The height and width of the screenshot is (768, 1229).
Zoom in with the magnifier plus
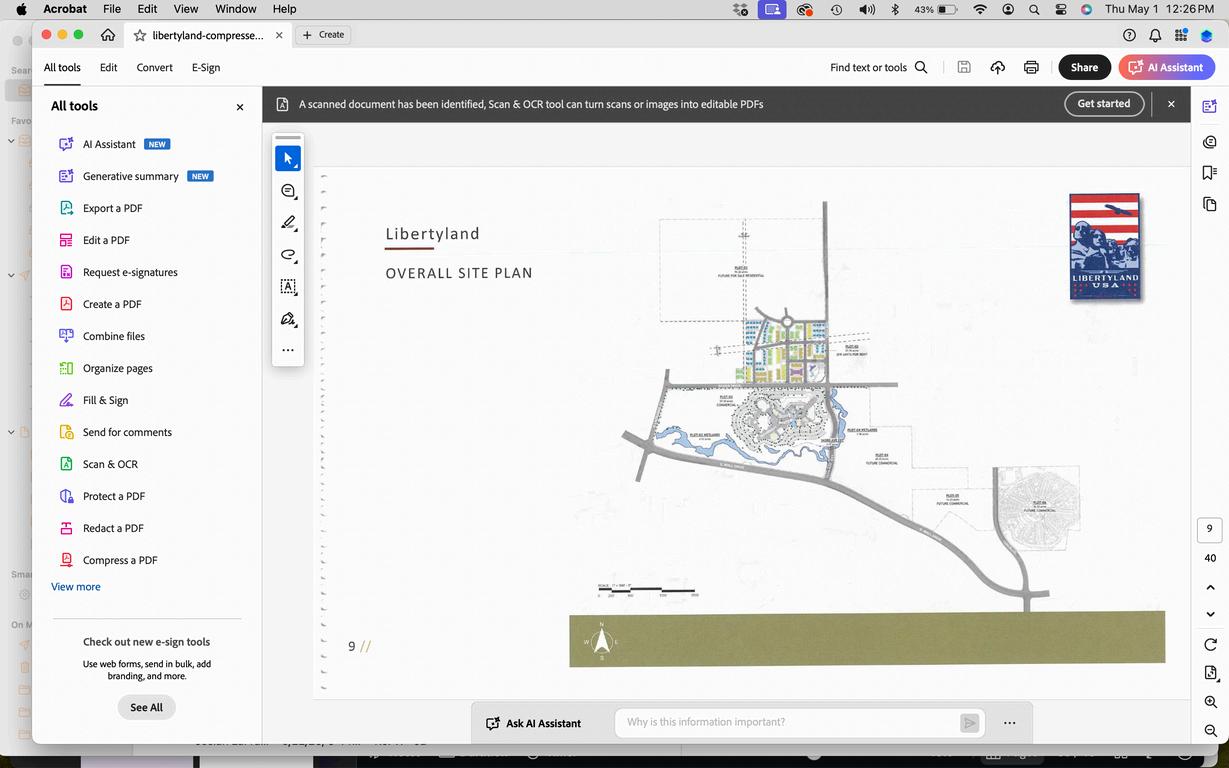click(1210, 702)
